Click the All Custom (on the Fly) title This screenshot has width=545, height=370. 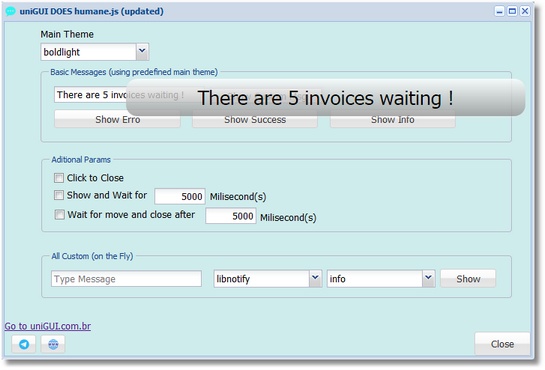92,256
